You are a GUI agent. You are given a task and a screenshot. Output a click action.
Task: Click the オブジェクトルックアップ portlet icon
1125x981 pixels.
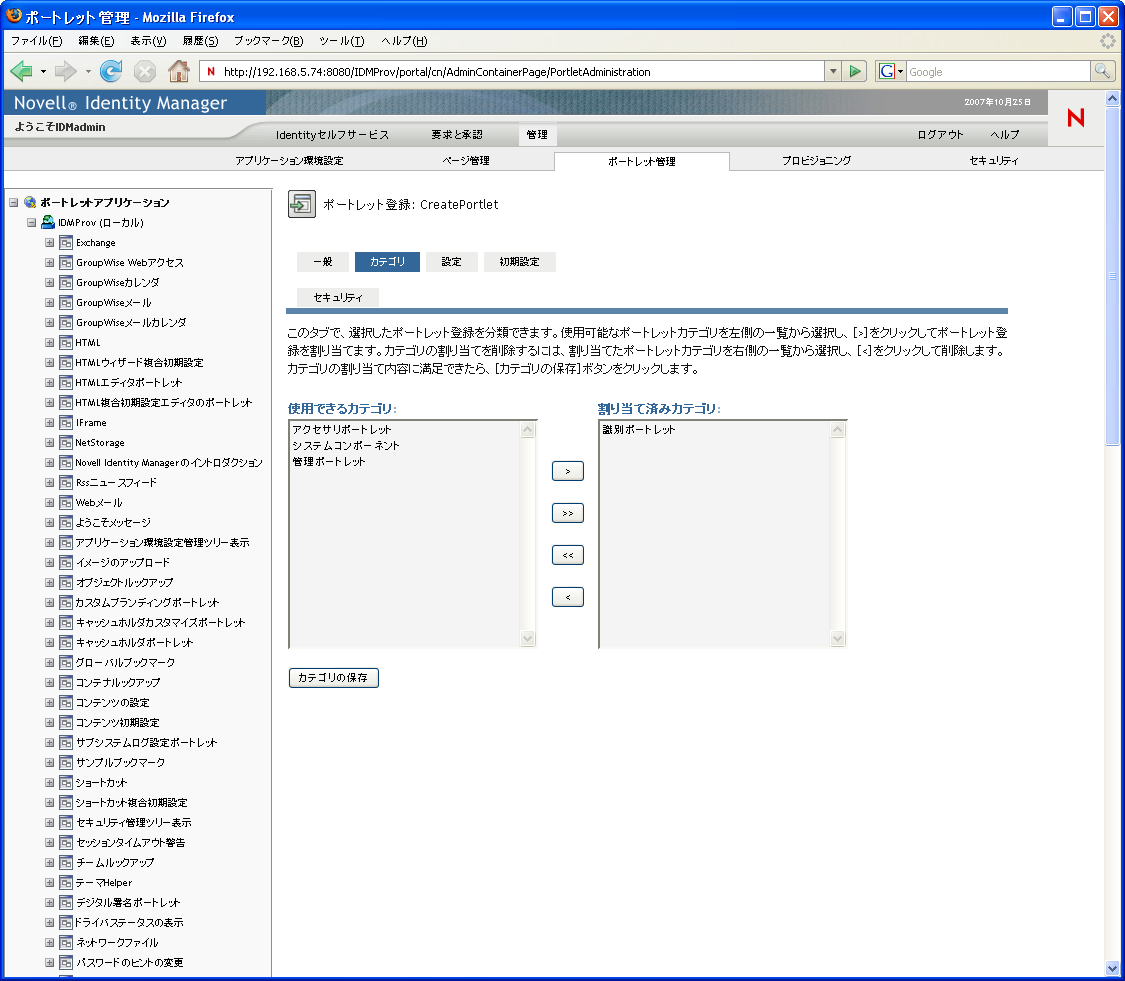tap(66, 583)
